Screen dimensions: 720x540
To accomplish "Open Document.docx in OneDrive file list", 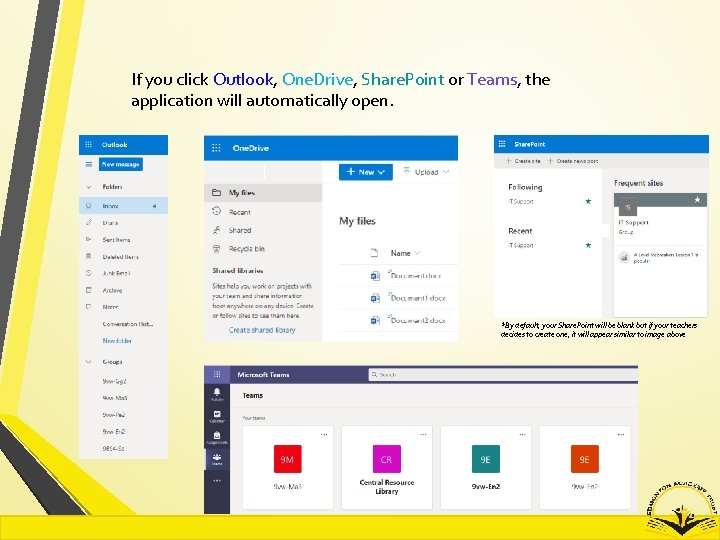I will [416, 276].
